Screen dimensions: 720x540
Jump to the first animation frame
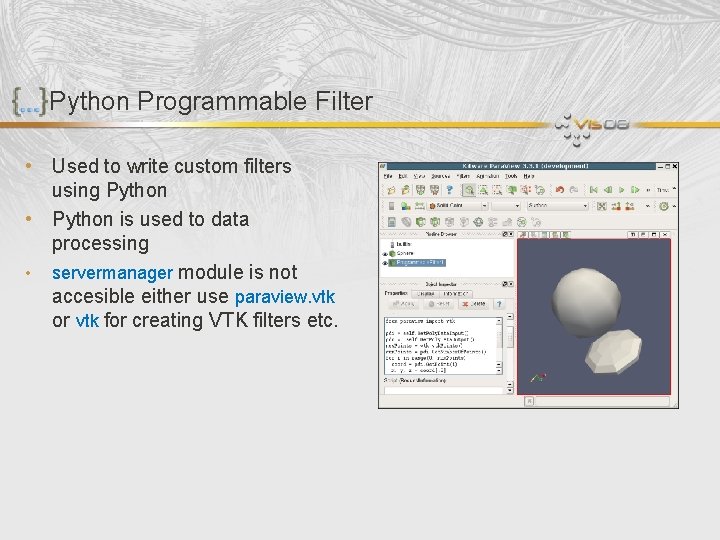click(x=594, y=190)
